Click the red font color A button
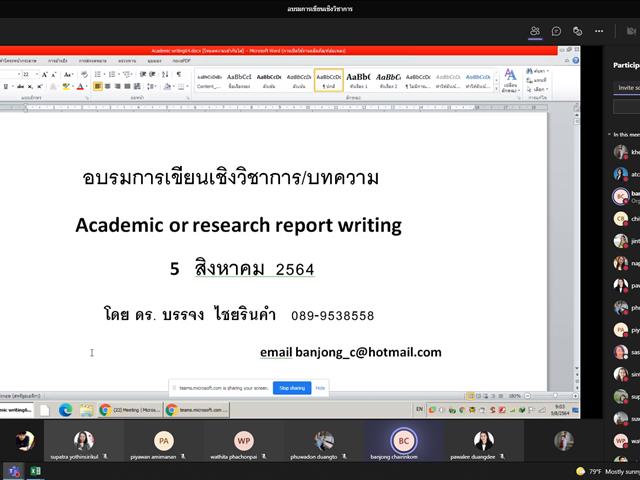Image resolution: width=640 pixels, height=480 pixels. [x=80, y=87]
